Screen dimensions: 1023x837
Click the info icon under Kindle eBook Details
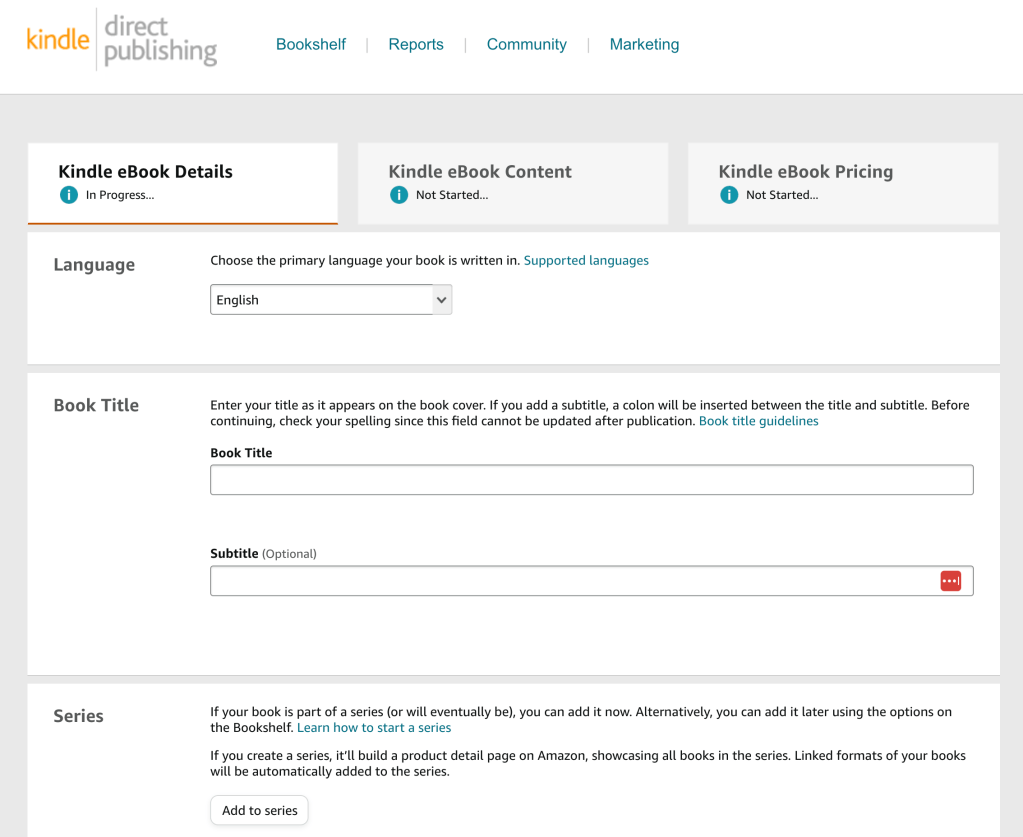pos(68,195)
